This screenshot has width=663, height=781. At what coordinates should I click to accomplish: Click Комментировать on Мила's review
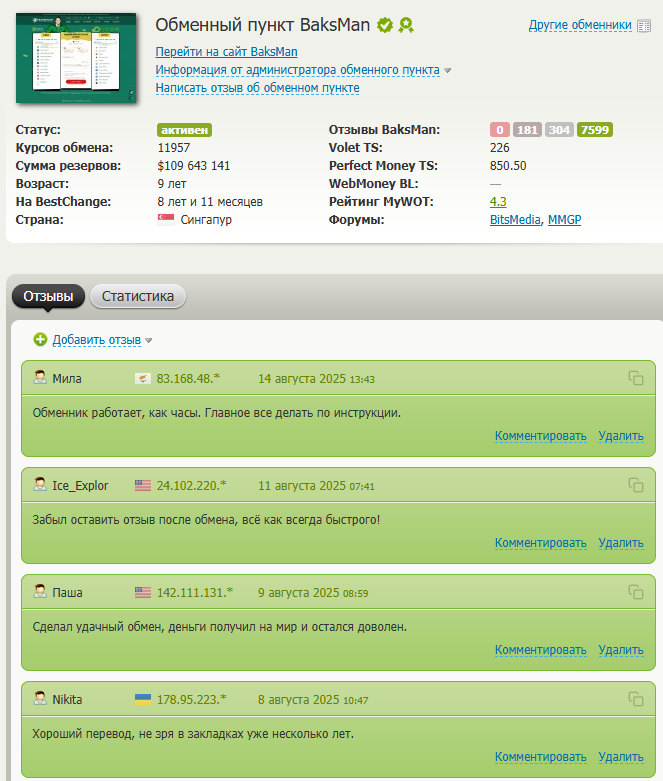pyautogui.click(x=540, y=436)
